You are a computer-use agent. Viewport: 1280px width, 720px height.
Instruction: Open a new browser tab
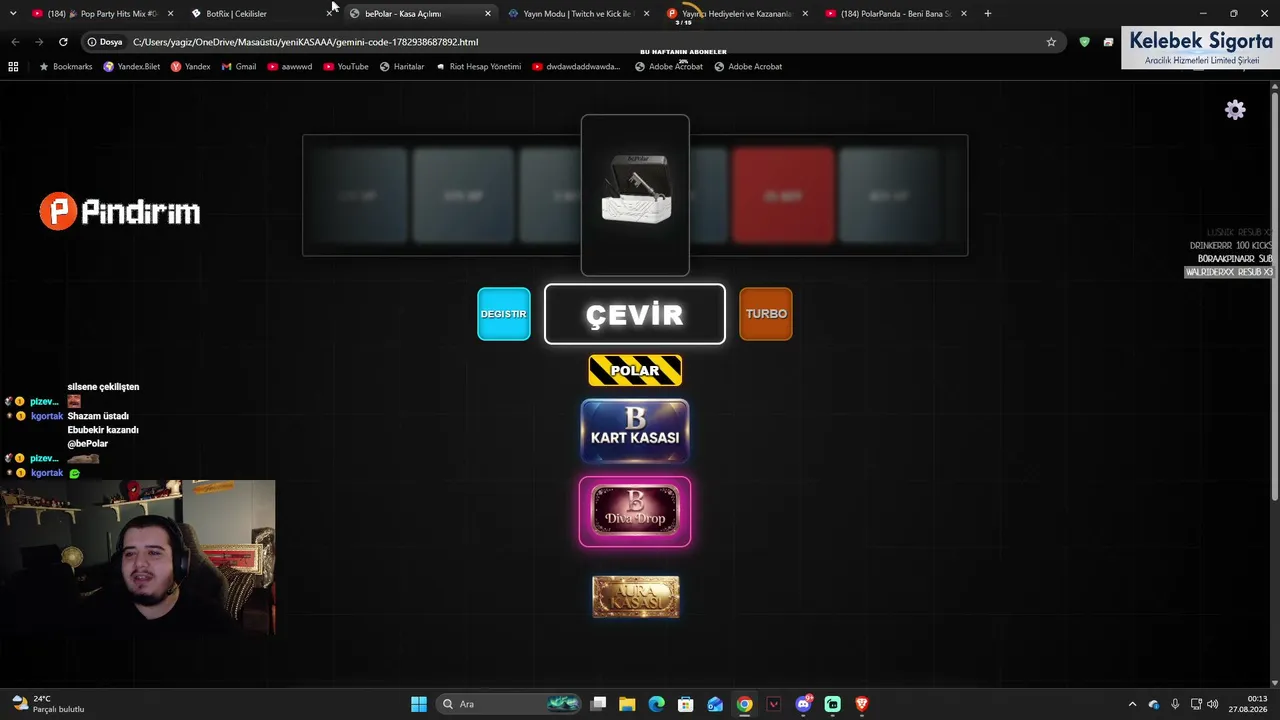pyautogui.click(x=988, y=14)
